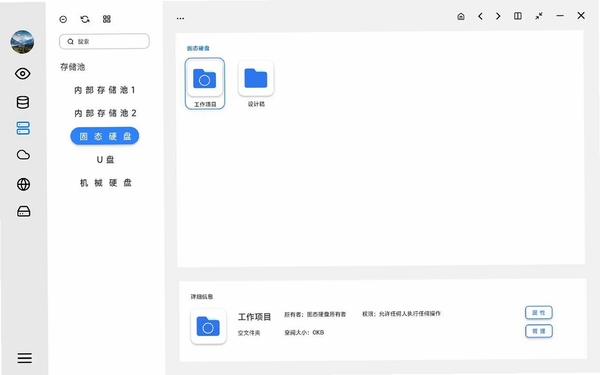Image resolution: width=600 pixels, height=375 pixels.
Task: Select the 设计稿 folder tile
Action: pyautogui.click(x=256, y=83)
